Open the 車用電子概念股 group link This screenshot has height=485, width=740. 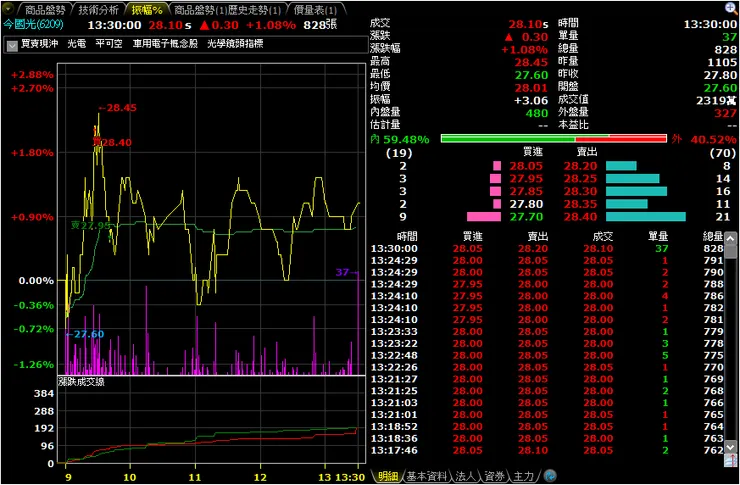coord(165,44)
